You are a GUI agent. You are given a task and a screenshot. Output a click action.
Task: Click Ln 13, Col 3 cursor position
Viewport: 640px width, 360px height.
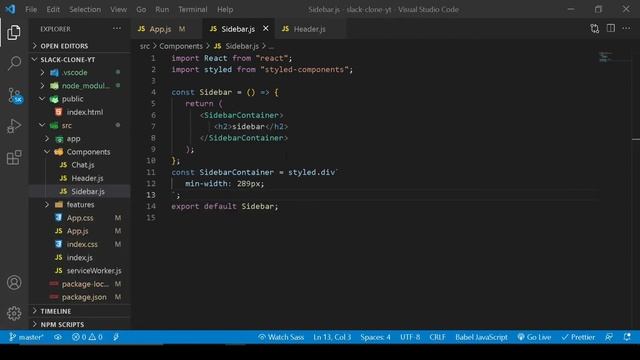(x=332, y=337)
